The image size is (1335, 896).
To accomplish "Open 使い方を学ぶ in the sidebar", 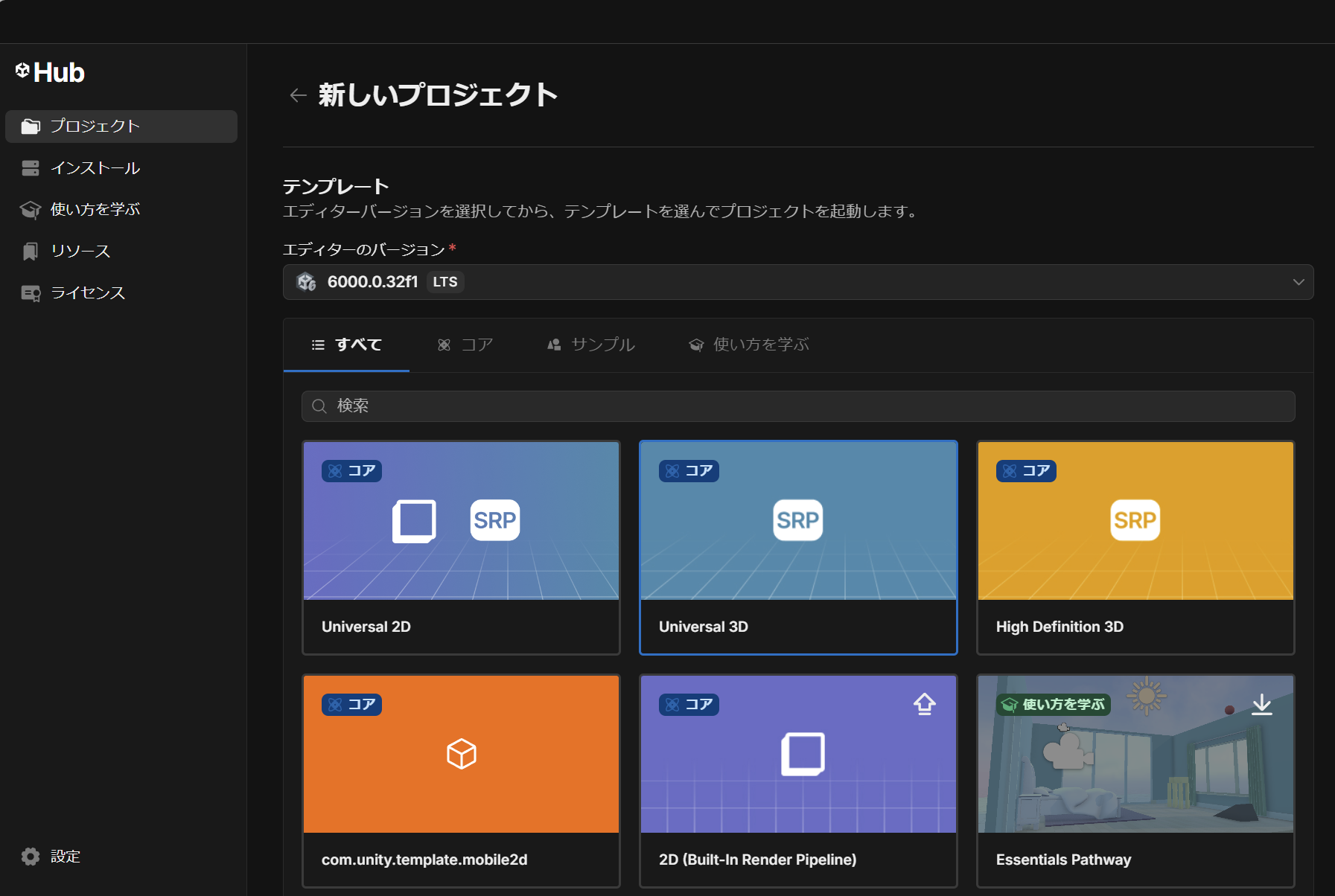I will (95, 210).
